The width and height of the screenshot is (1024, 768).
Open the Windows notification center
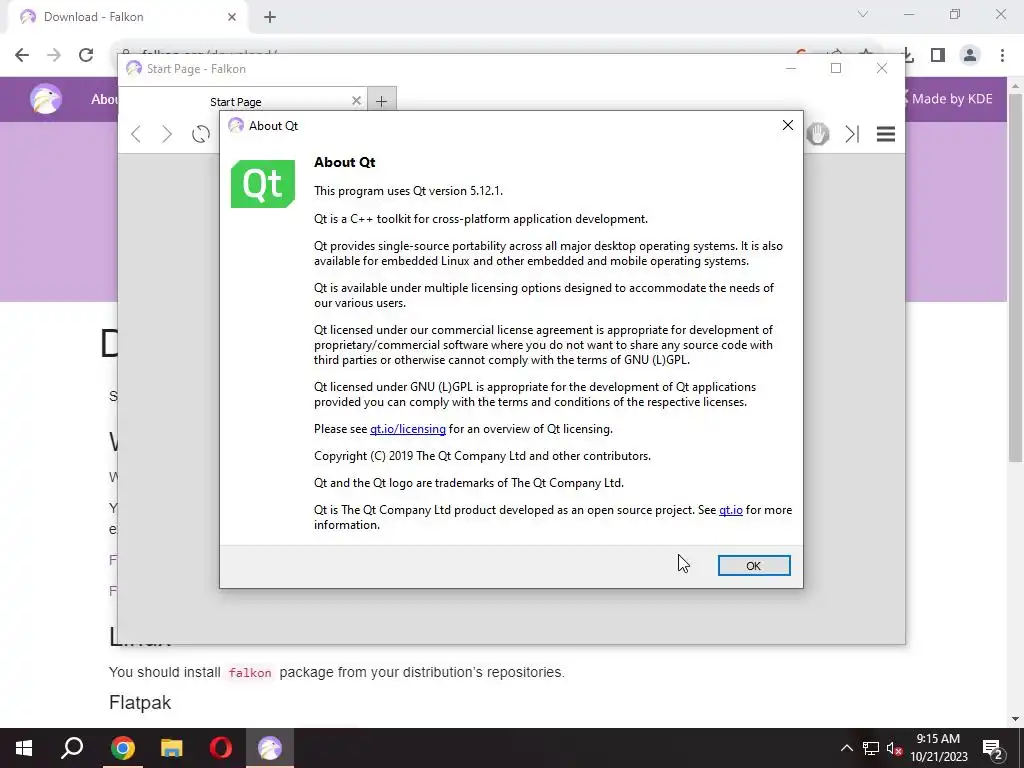tap(993, 748)
